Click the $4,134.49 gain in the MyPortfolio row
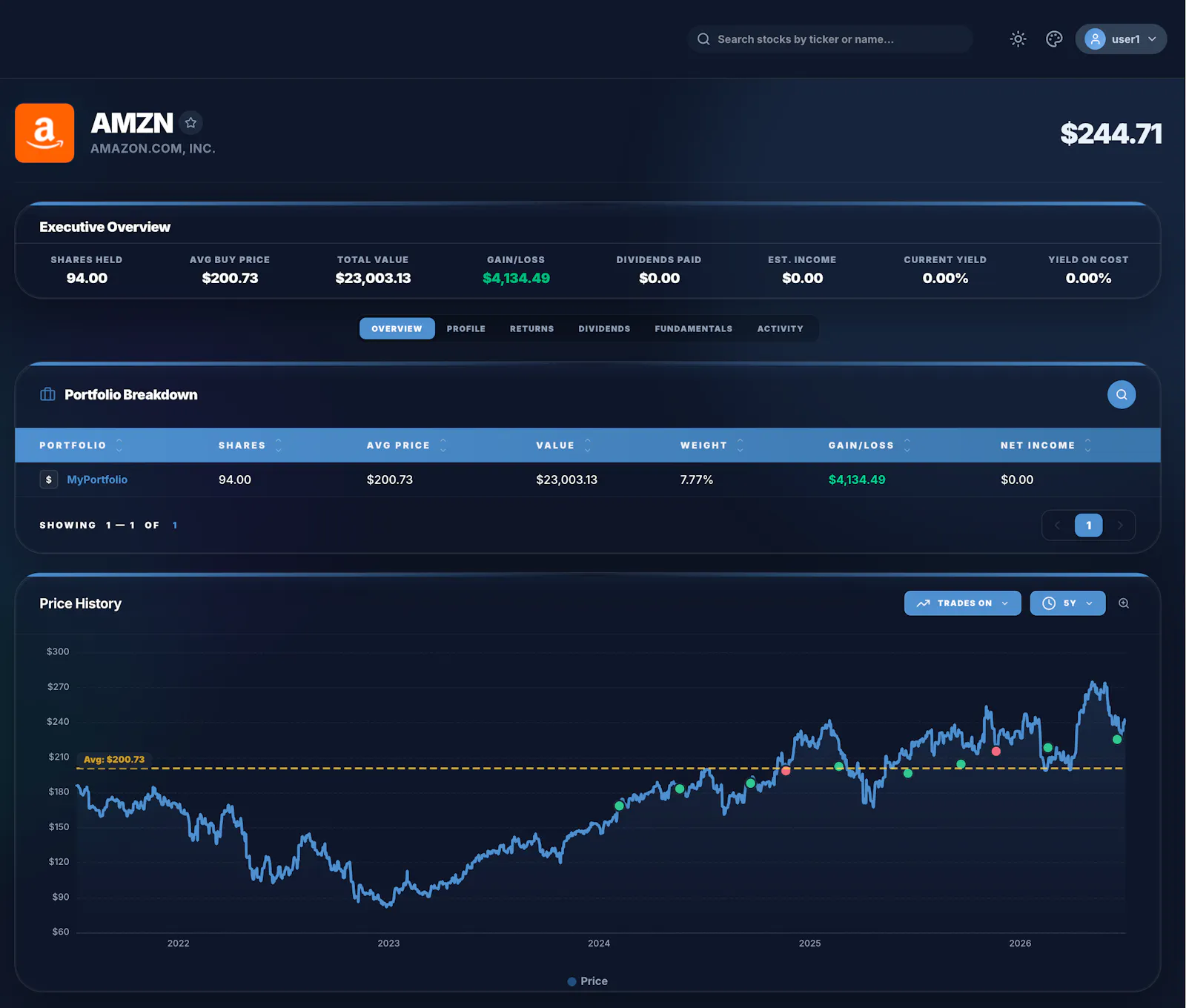 (x=856, y=480)
